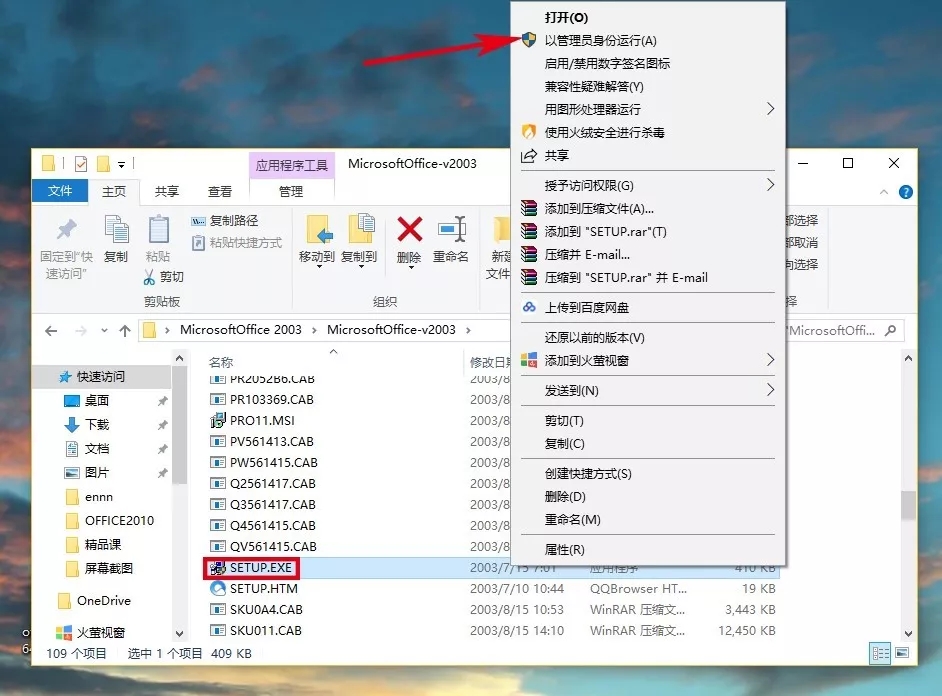Open the 管理 ribbon tab
The height and width of the screenshot is (696, 942).
[291, 191]
